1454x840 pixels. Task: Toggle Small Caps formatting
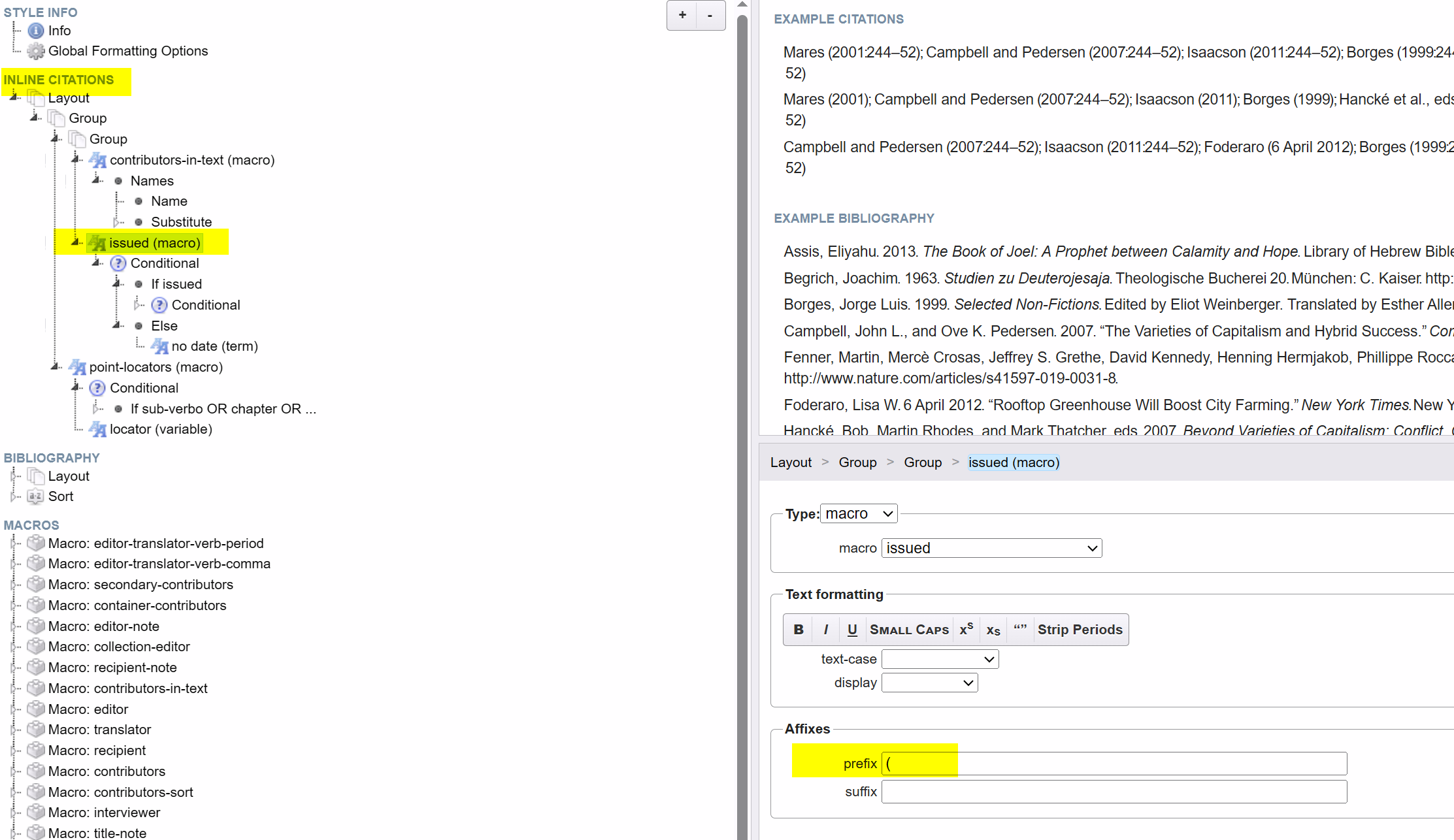[x=909, y=630]
